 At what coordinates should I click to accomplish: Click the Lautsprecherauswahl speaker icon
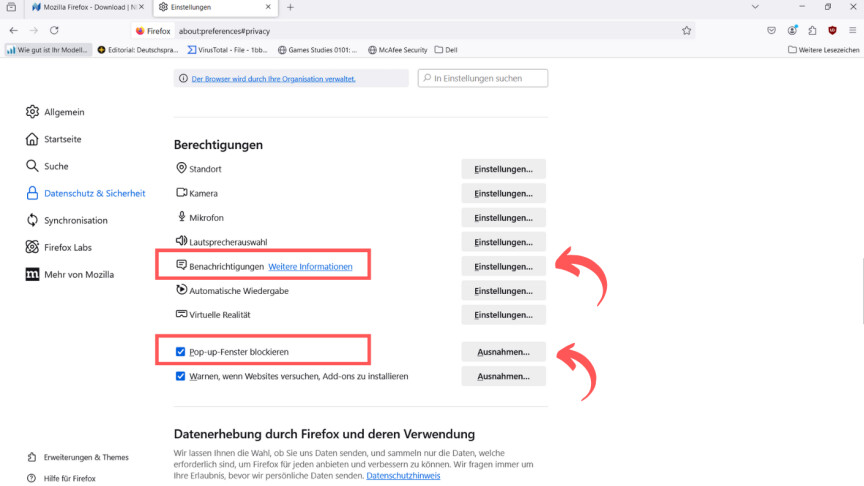point(181,240)
